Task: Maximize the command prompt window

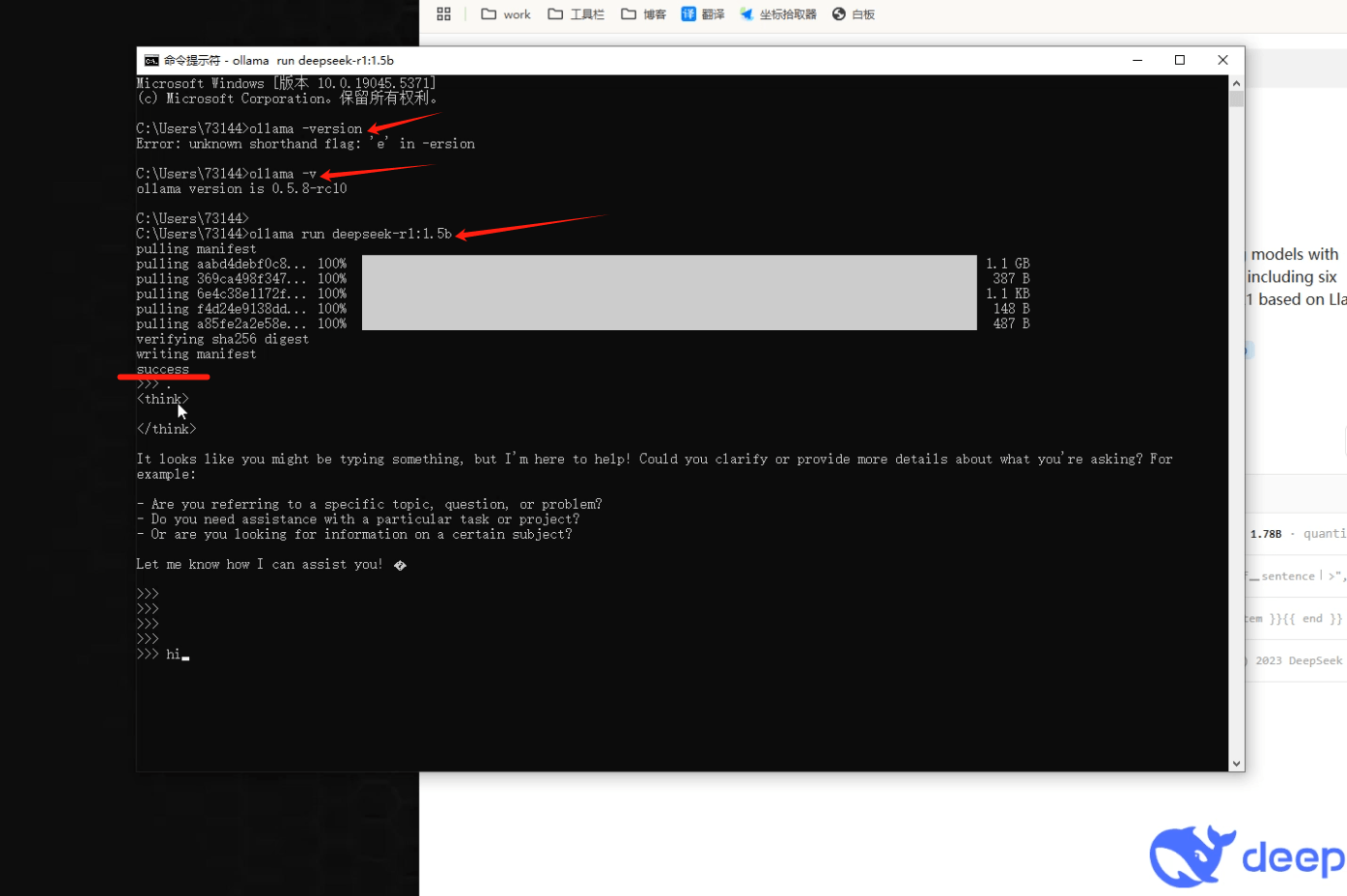Action: pyautogui.click(x=1180, y=60)
